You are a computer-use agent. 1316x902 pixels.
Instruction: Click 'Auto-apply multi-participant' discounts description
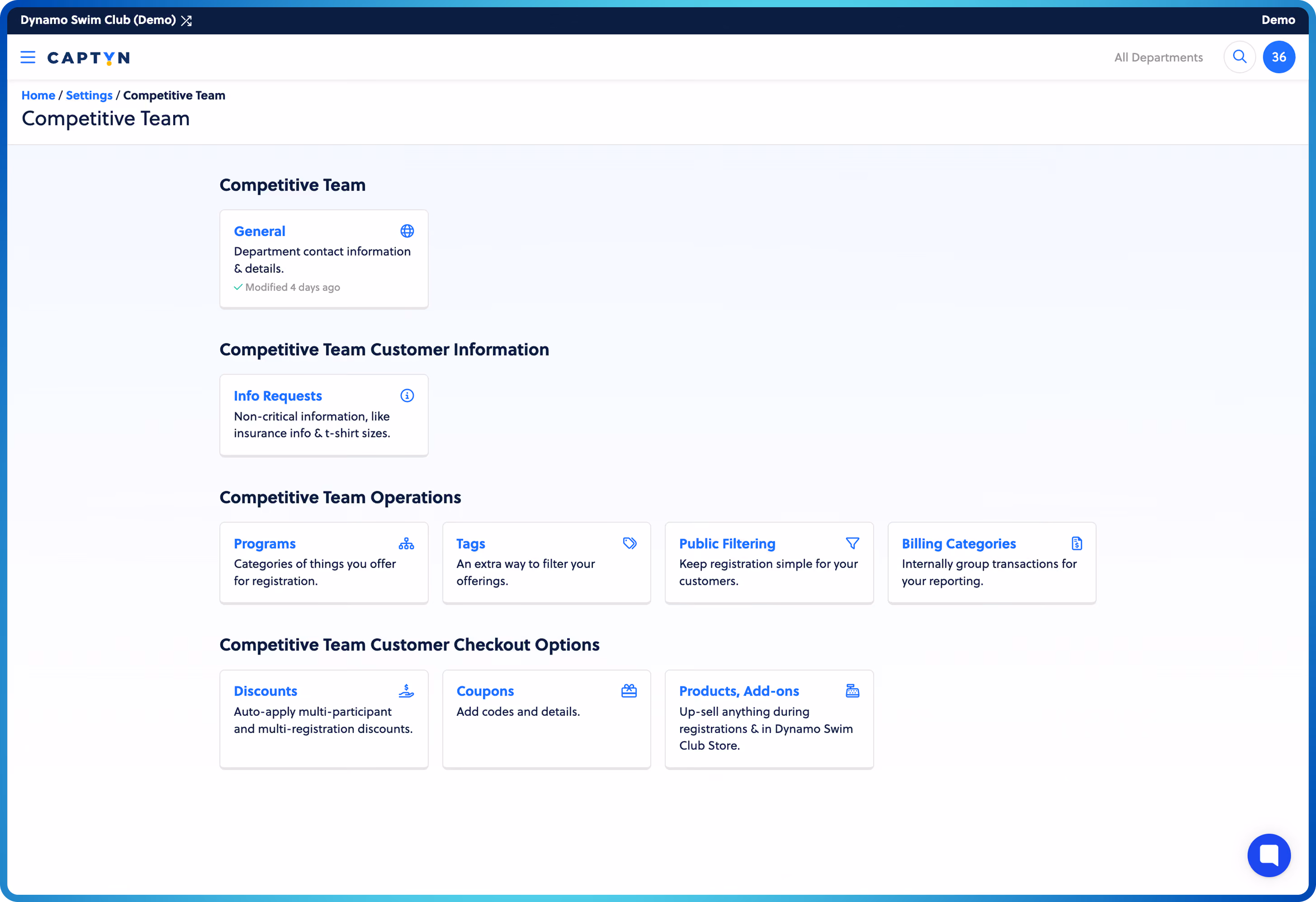coord(323,720)
